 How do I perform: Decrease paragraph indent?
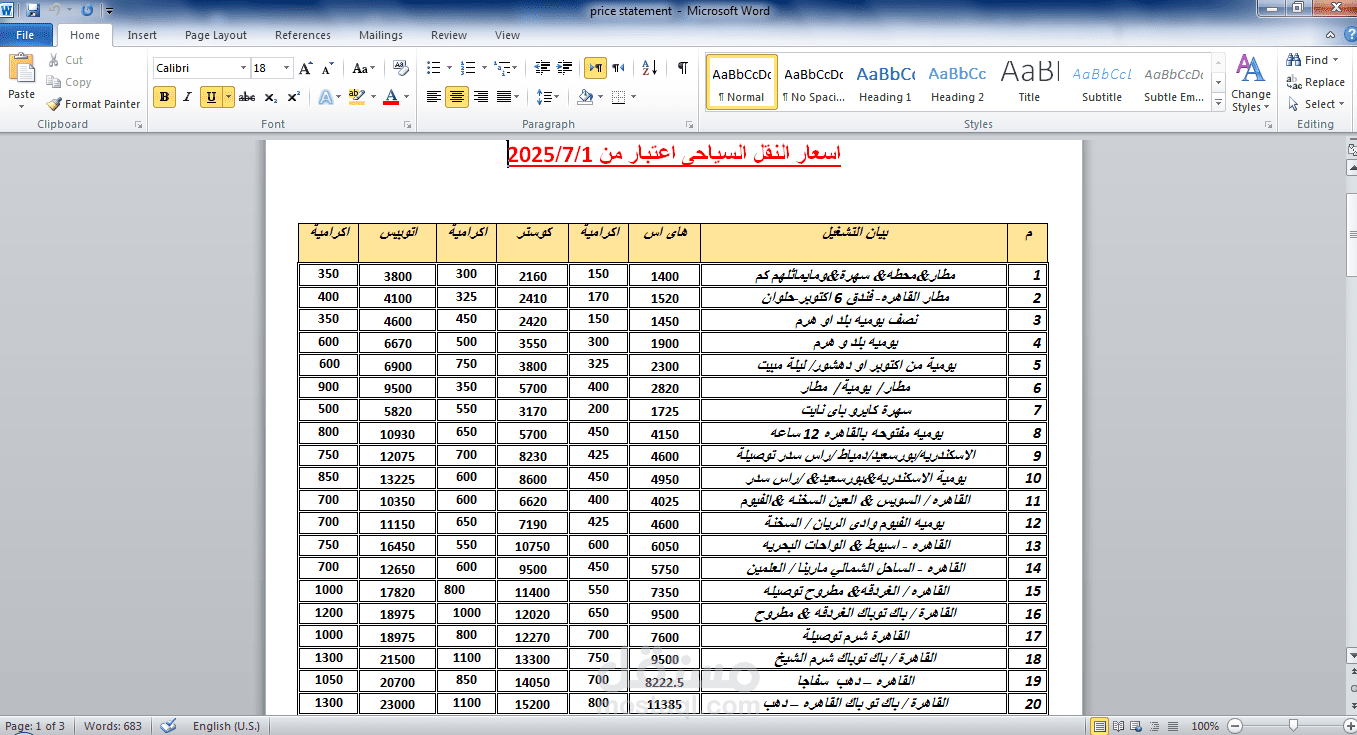click(x=542, y=68)
